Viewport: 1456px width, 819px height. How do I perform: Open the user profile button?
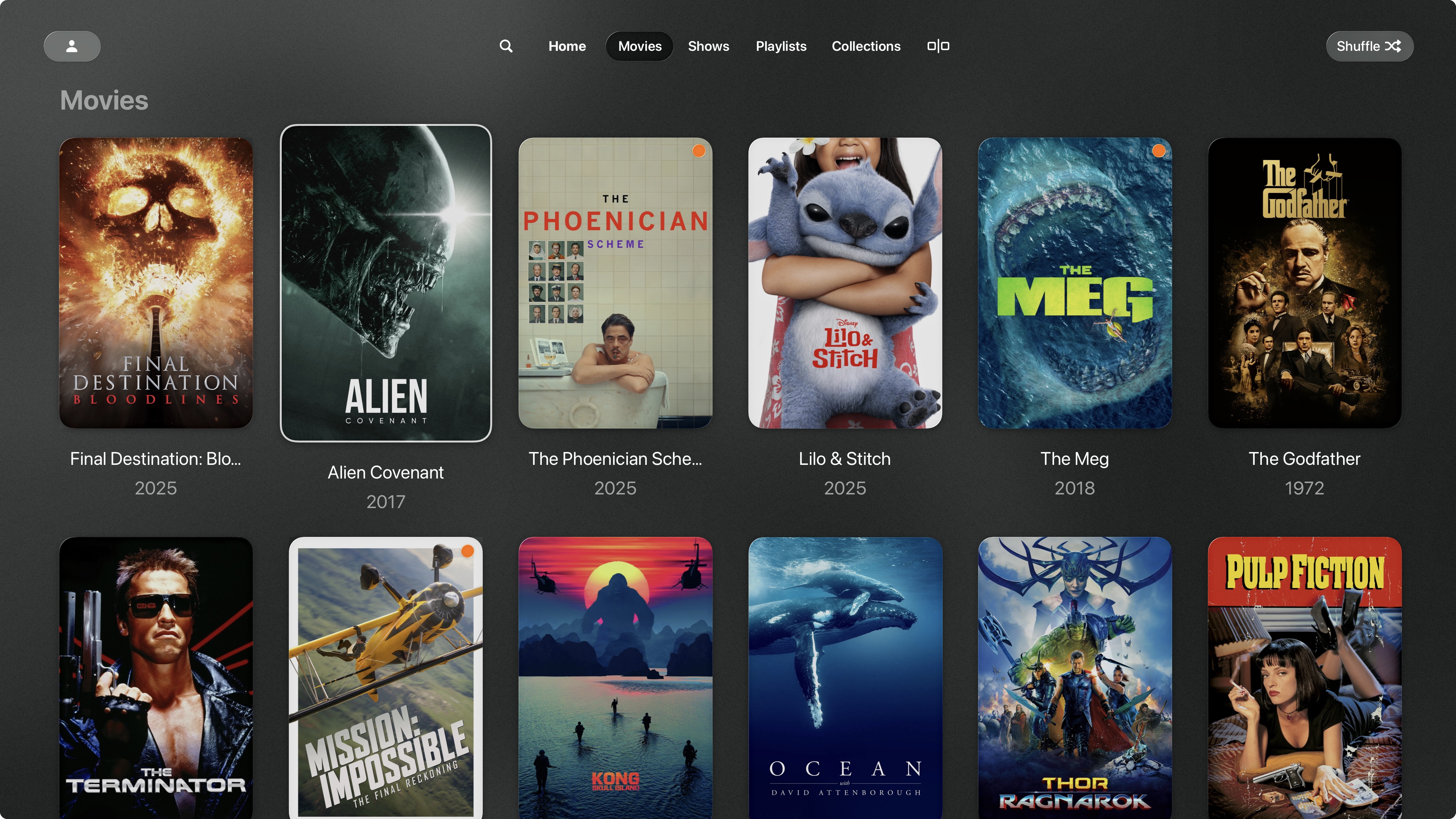point(72,46)
